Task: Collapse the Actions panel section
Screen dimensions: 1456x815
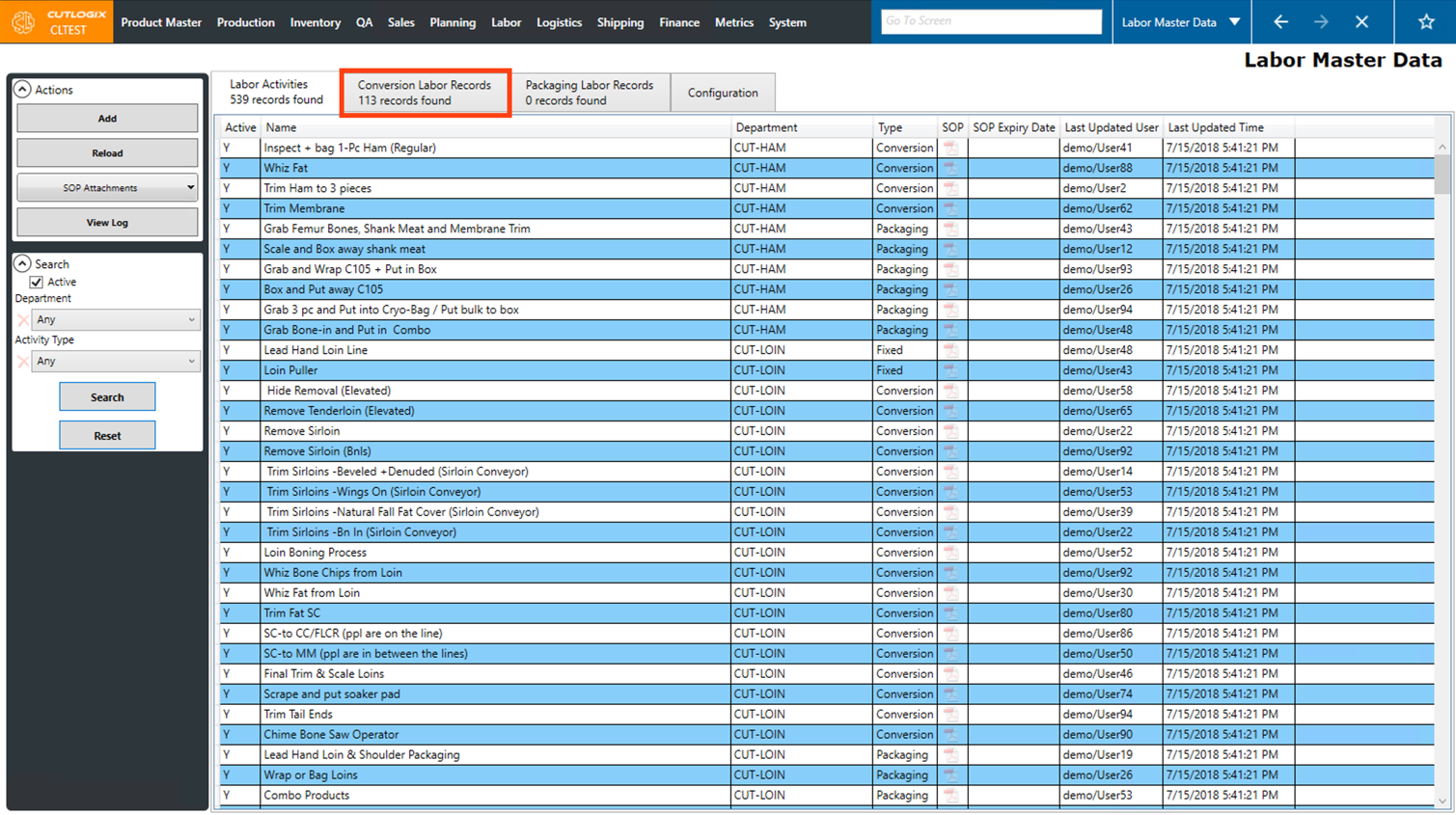Action: 22,90
